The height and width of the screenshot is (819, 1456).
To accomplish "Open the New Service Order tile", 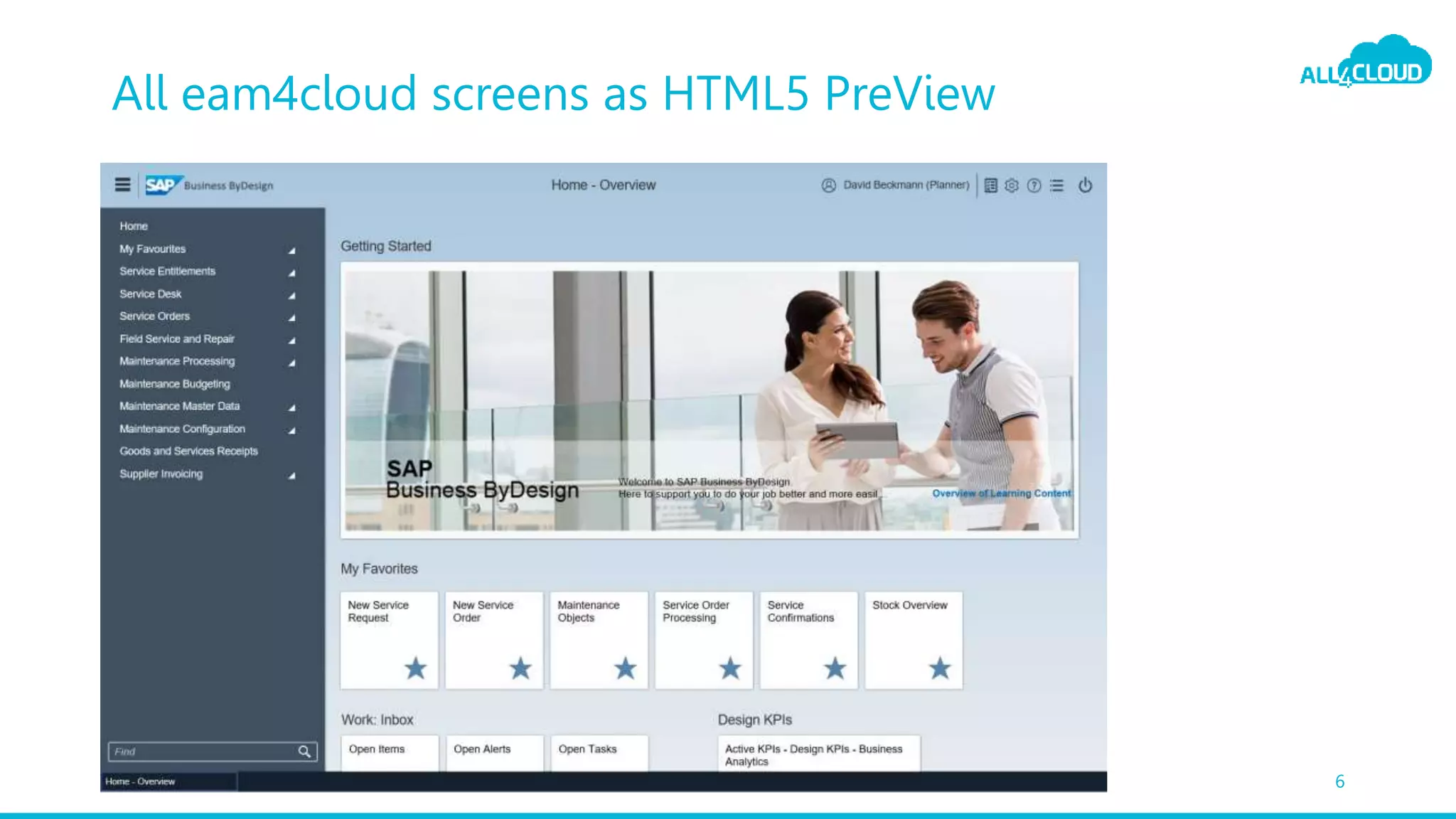I will pyautogui.click(x=494, y=640).
